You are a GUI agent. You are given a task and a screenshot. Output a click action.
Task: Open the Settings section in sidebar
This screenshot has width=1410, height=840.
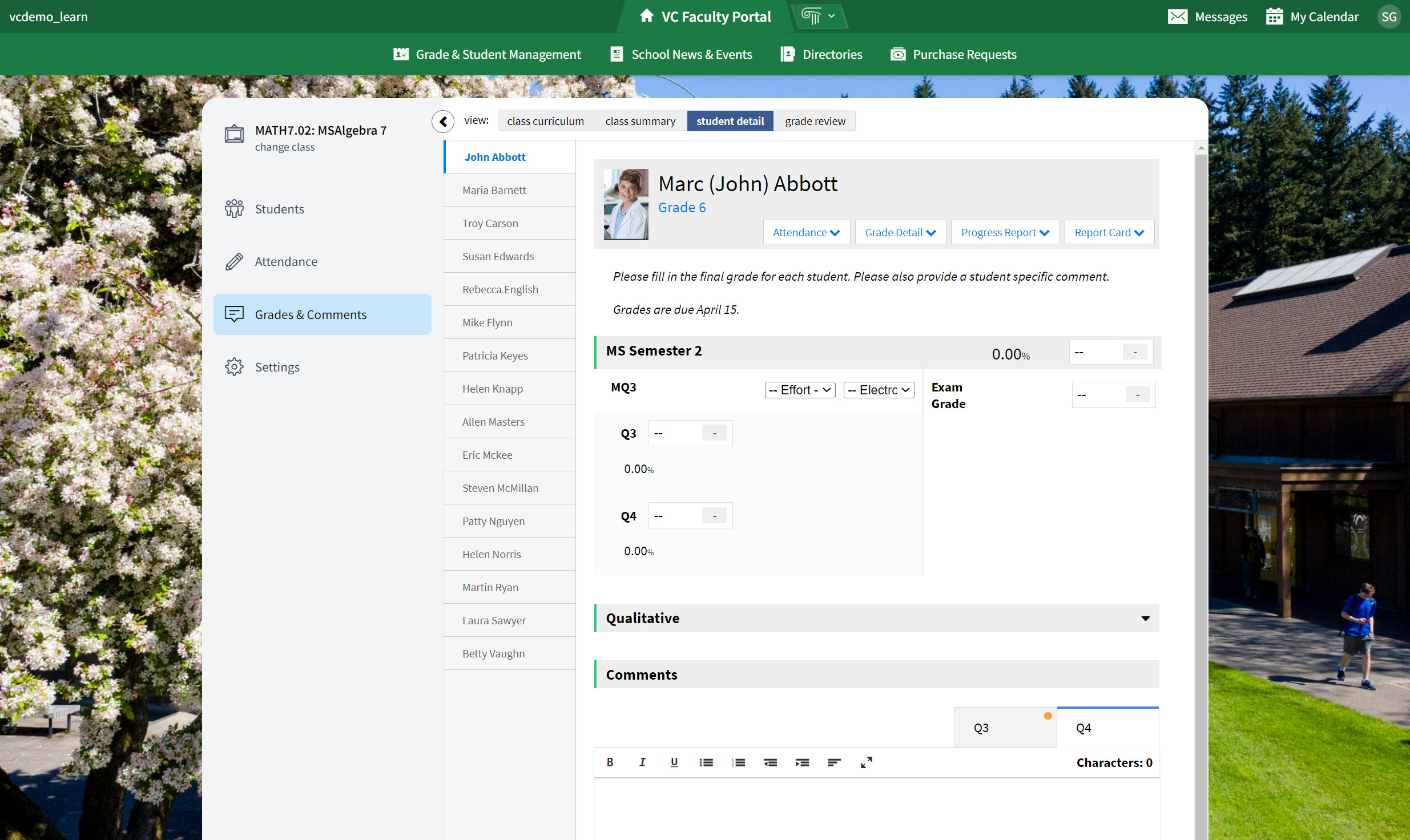(277, 366)
